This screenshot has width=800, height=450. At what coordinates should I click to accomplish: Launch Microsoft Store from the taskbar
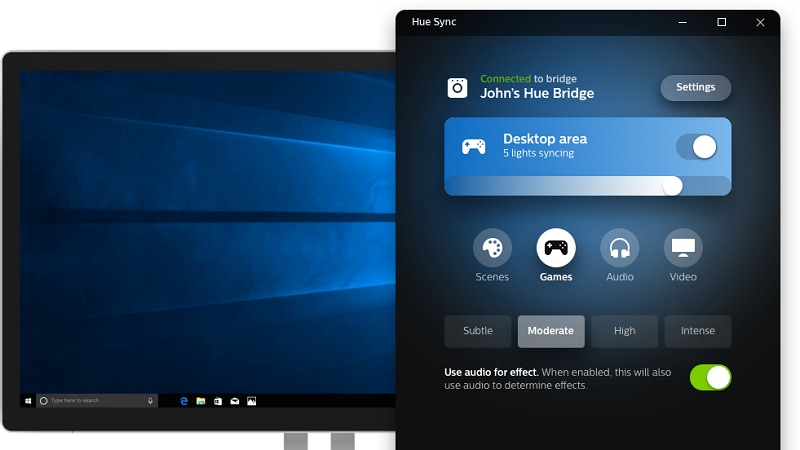218,401
